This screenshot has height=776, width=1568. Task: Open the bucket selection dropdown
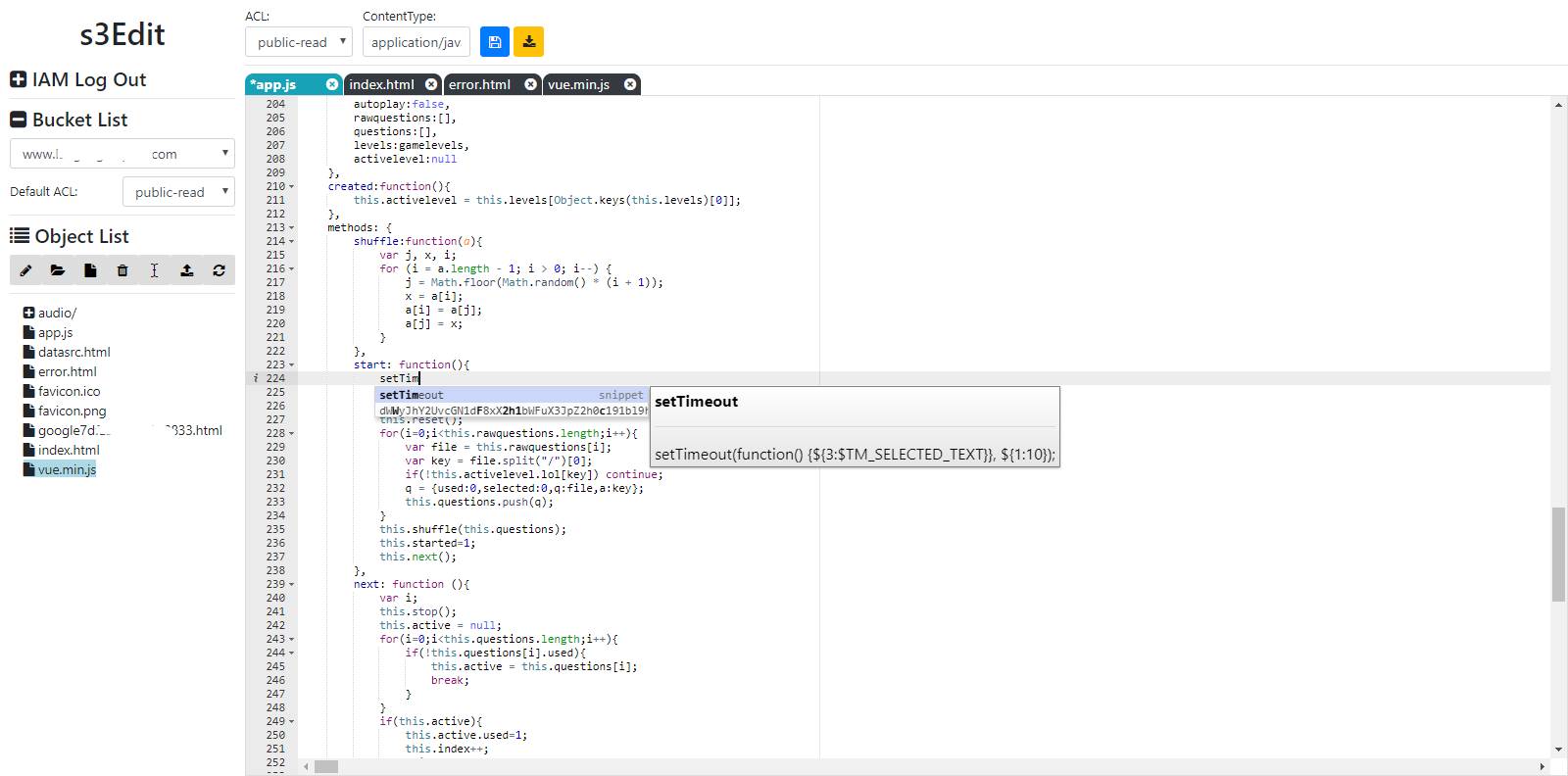click(x=122, y=154)
